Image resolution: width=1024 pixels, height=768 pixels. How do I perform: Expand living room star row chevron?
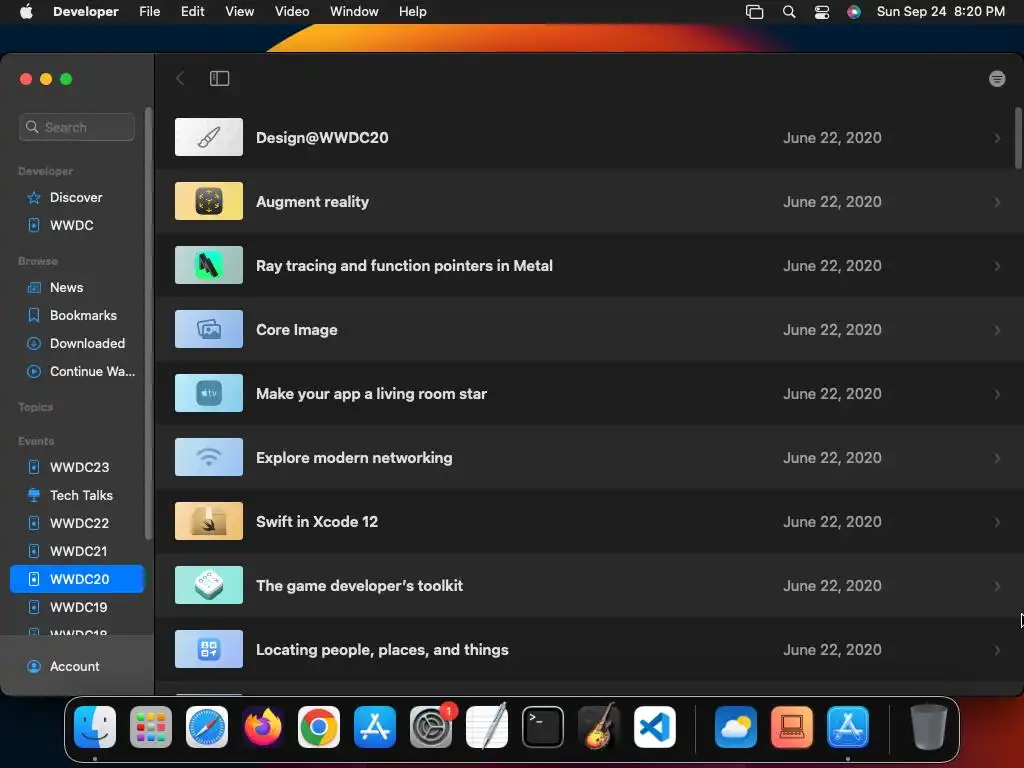[x=997, y=394]
